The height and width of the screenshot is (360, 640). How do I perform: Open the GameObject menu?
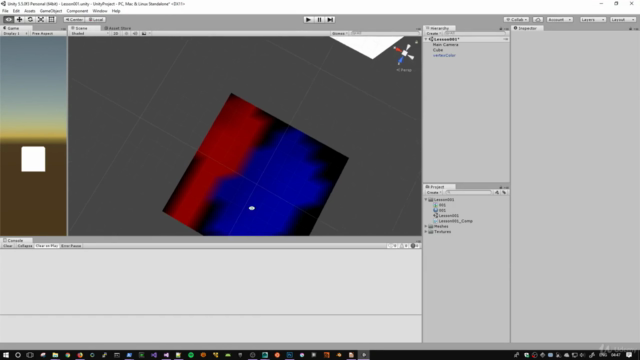pos(51,11)
